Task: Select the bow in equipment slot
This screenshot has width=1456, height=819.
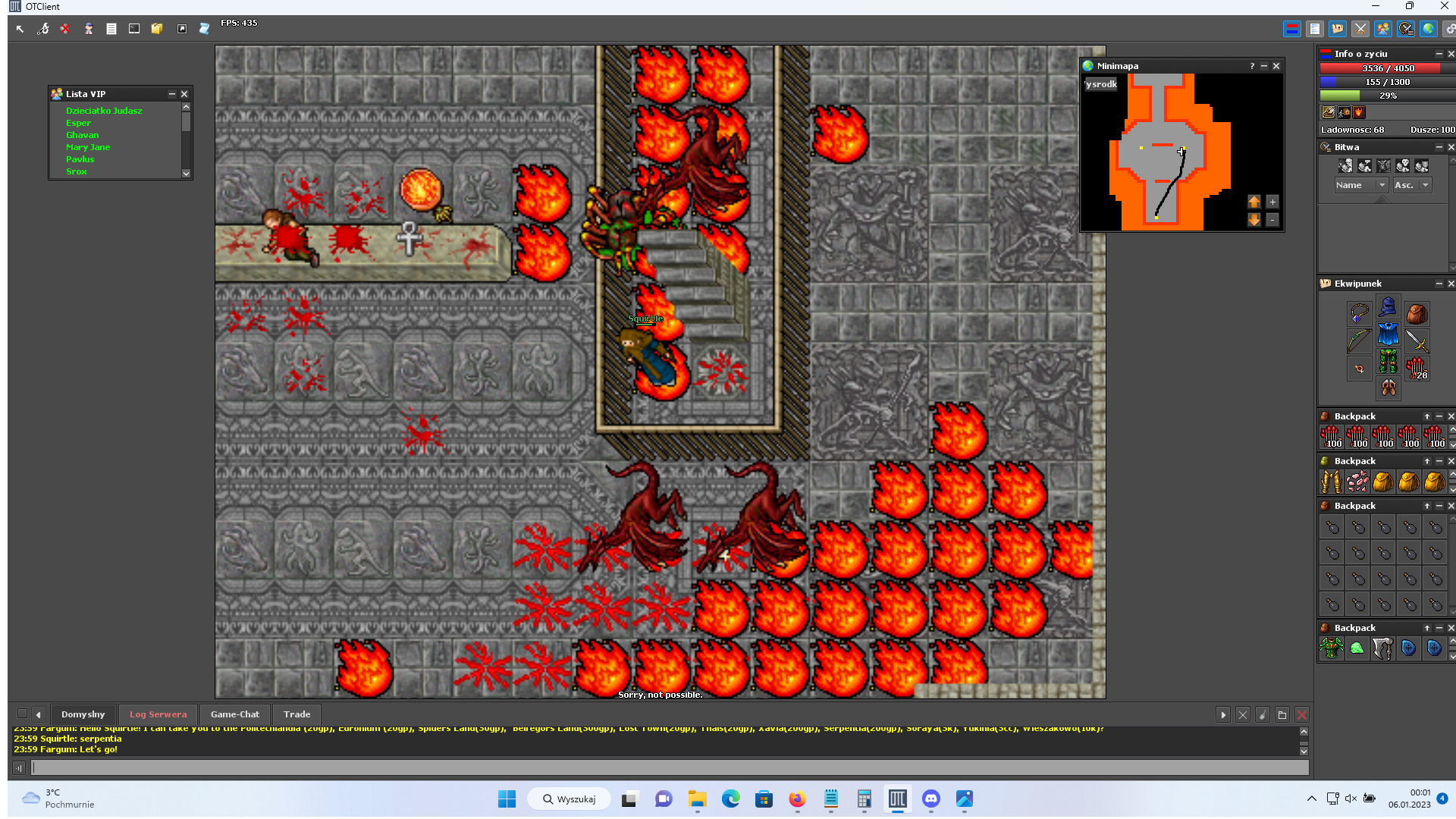Action: pyautogui.click(x=1359, y=340)
